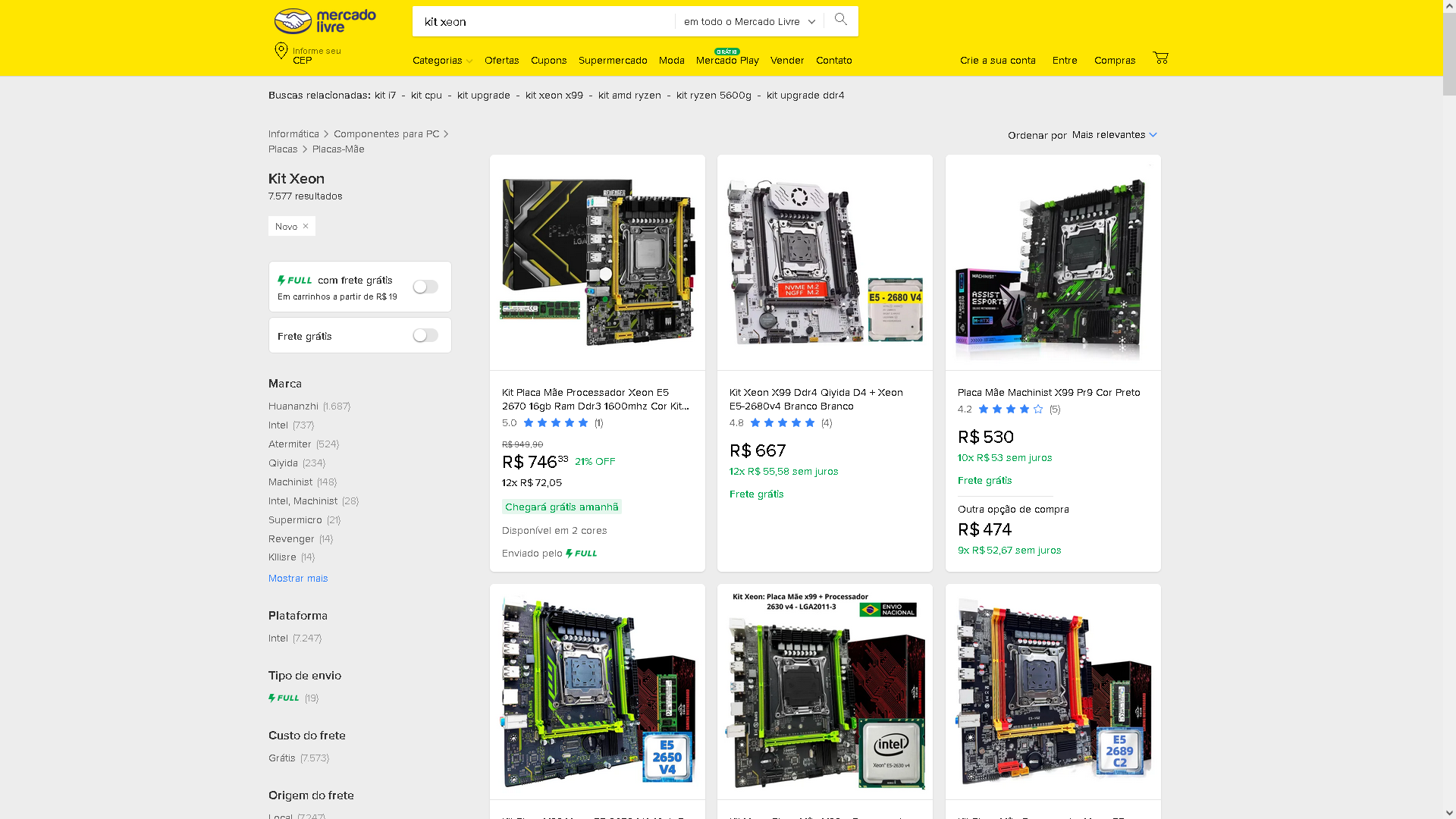
Task: Click related search 'kit ryzen 5600g'
Action: [x=714, y=96]
